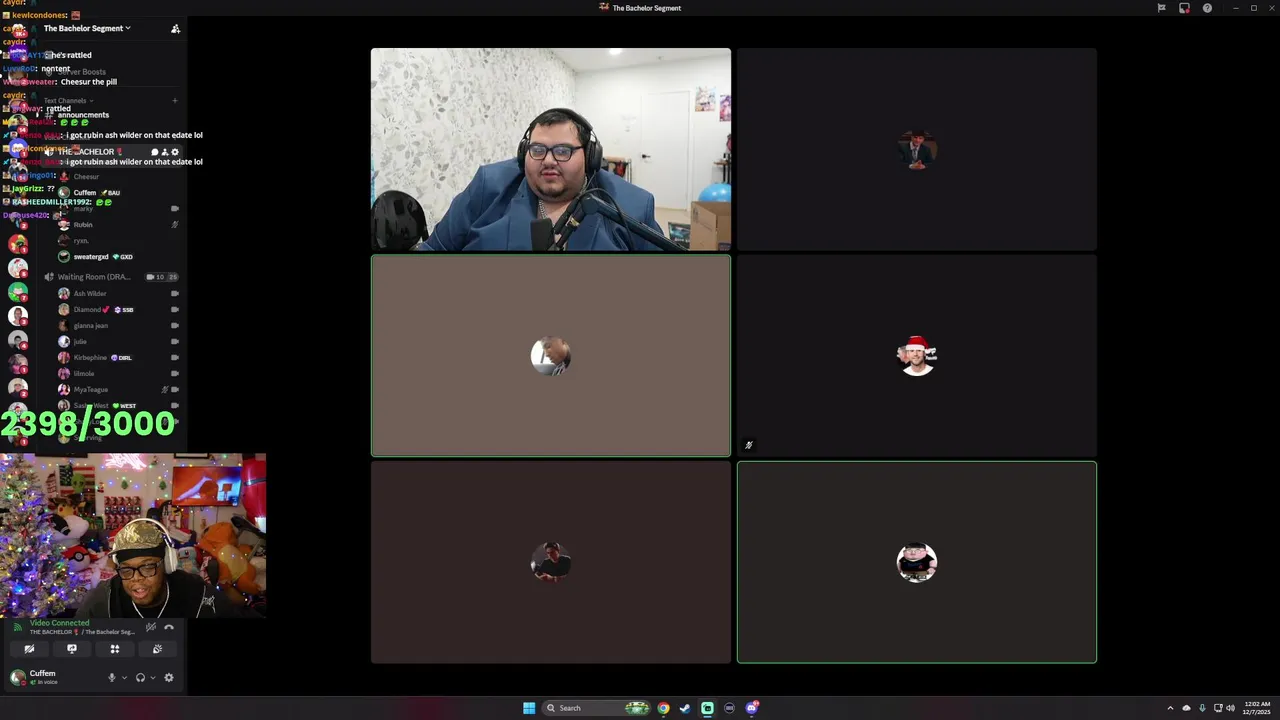Disconnect from the voice call
Viewport: 1280px width, 720px height.
tap(169, 627)
